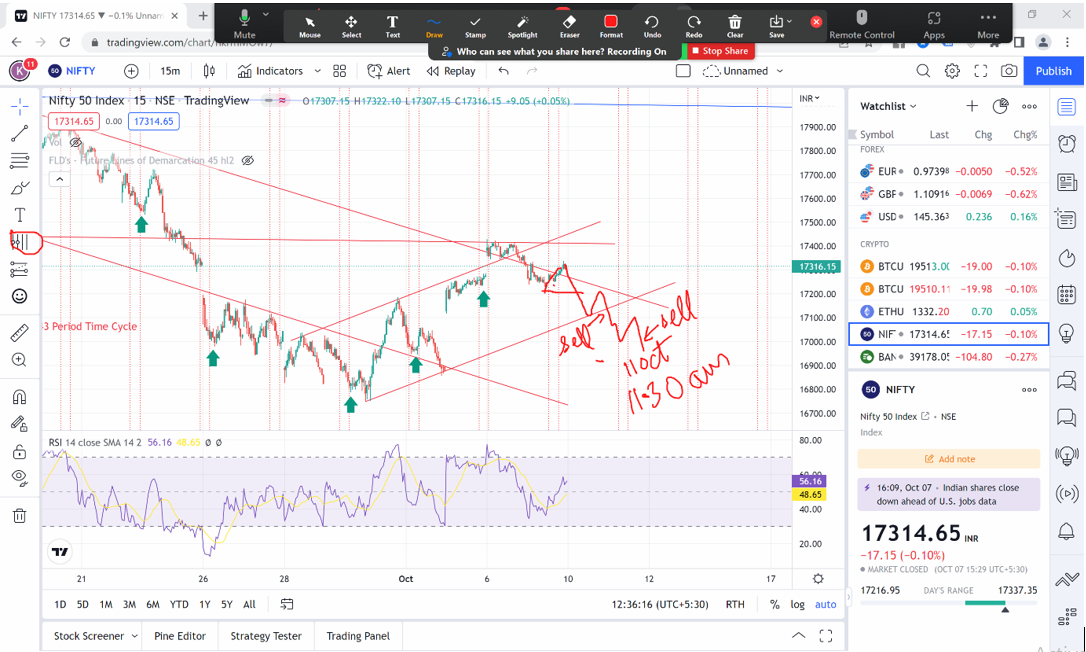Activate the Zoom Draw tool
The width and height of the screenshot is (1086, 652).
pyautogui.click(x=434, y=26)
